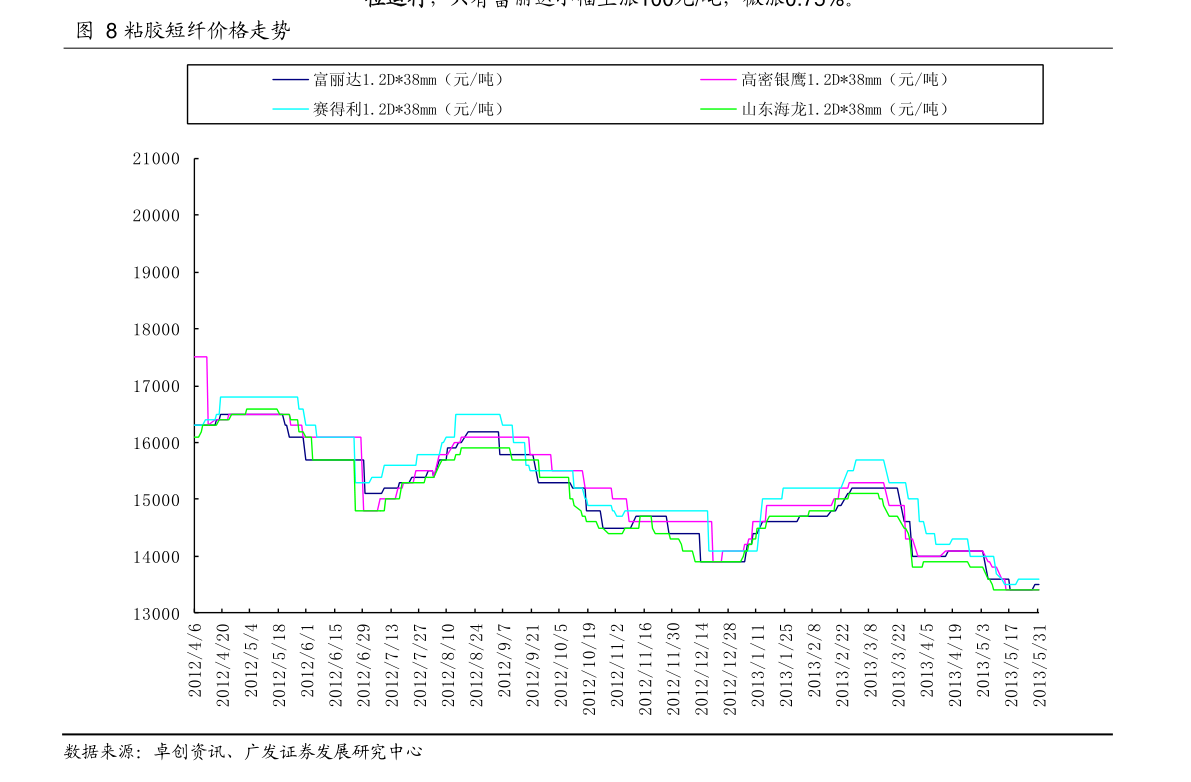Click the magenta line's initial spike at far left
The image size is (1191, 782).
click(x=200, y=356)
